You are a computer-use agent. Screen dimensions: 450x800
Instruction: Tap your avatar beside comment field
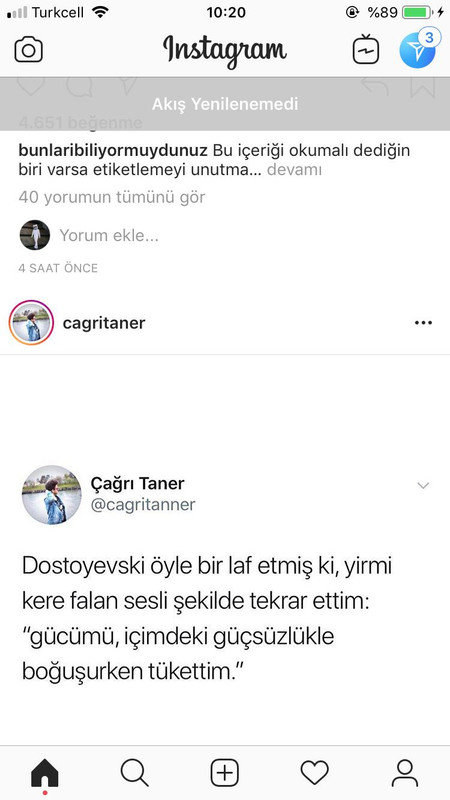tap(35, 235)
